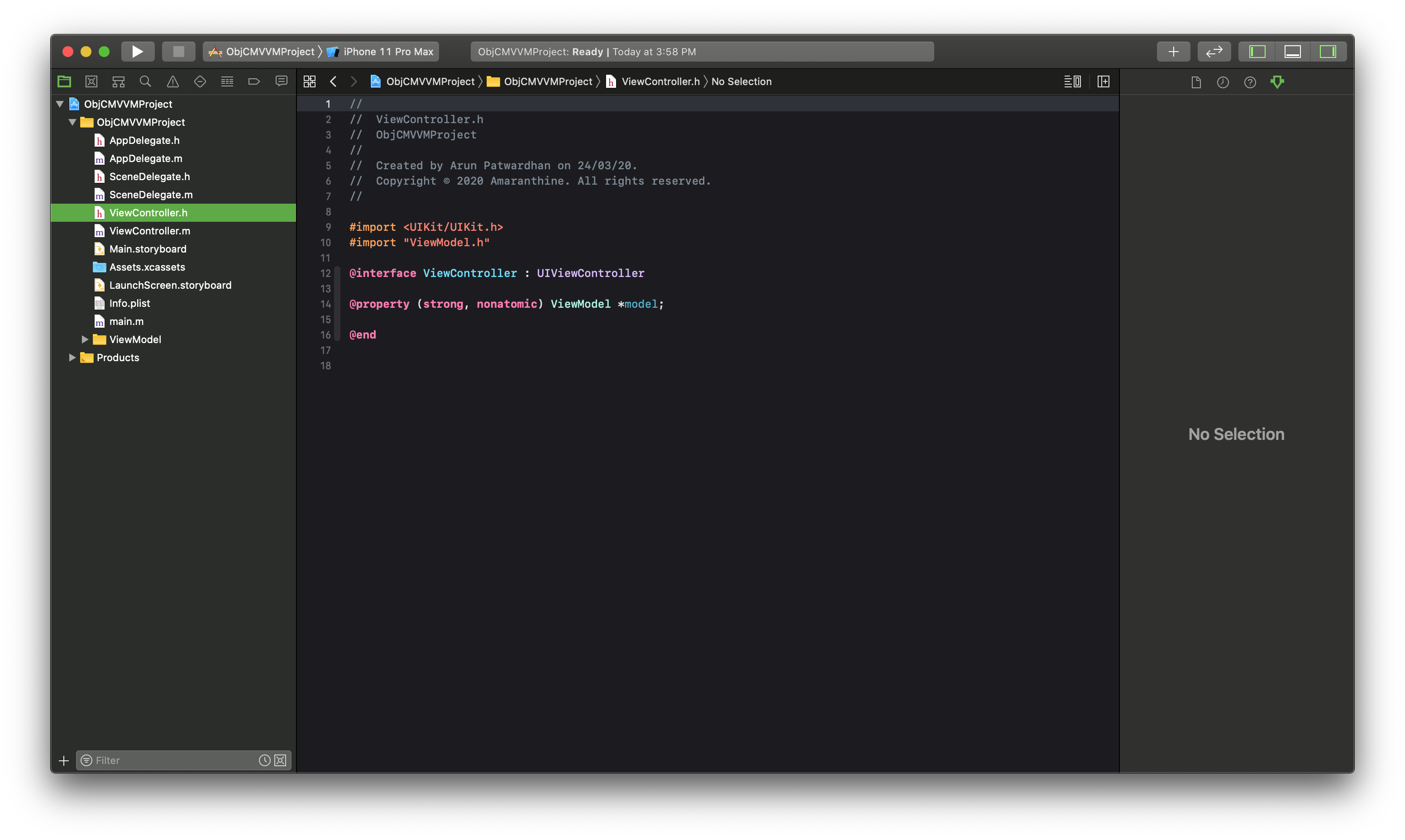Open the Breakpoint navigator icon
This screenshot has height=840, width=1405.
[x=253, y=81]
